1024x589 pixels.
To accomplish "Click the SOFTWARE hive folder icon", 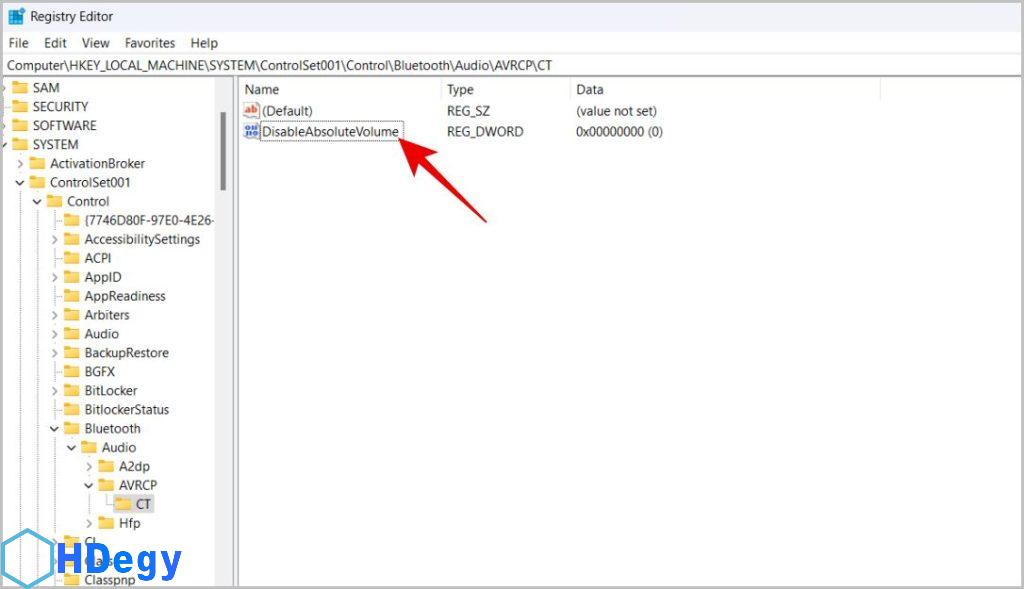I will (19, 125).
